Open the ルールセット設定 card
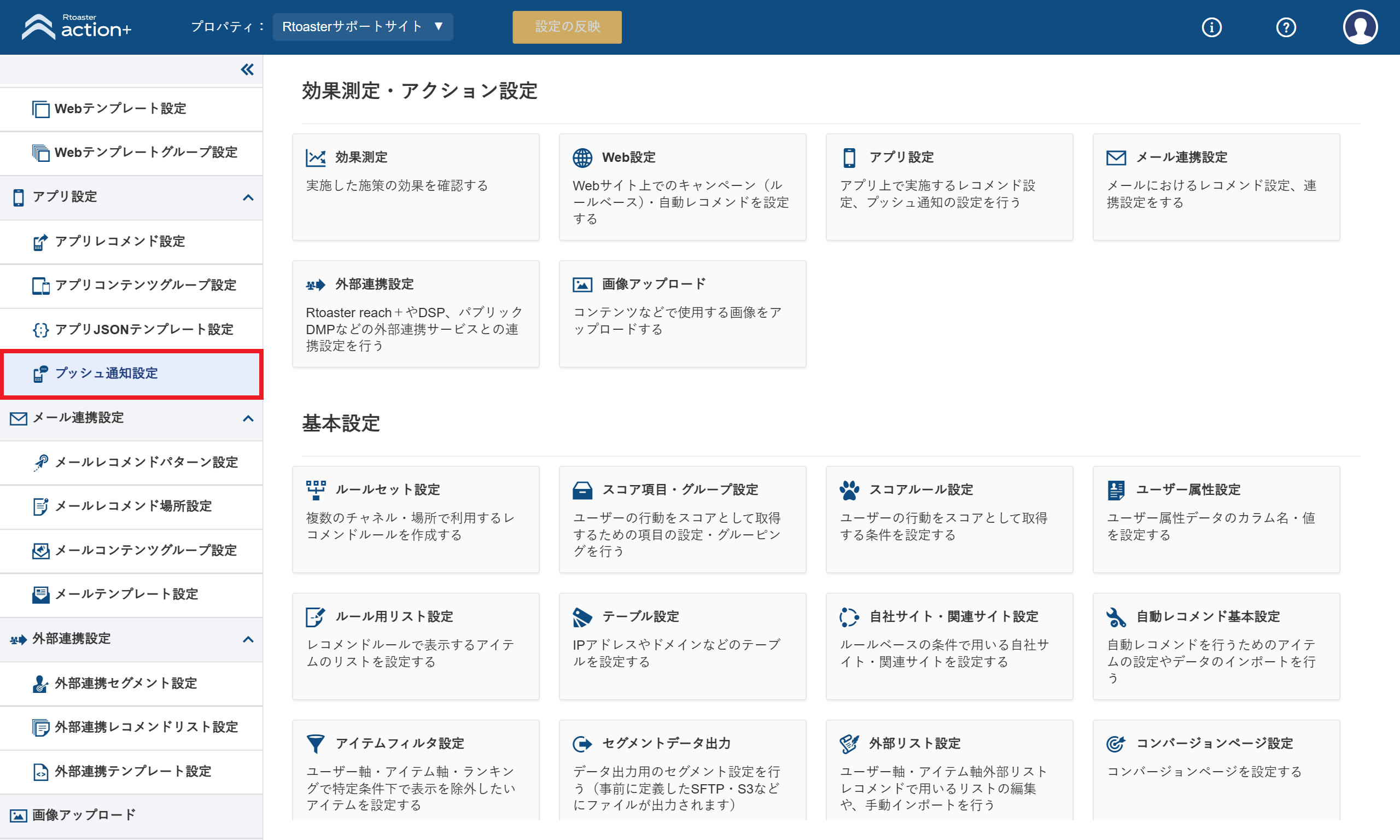 click(416, 520)
